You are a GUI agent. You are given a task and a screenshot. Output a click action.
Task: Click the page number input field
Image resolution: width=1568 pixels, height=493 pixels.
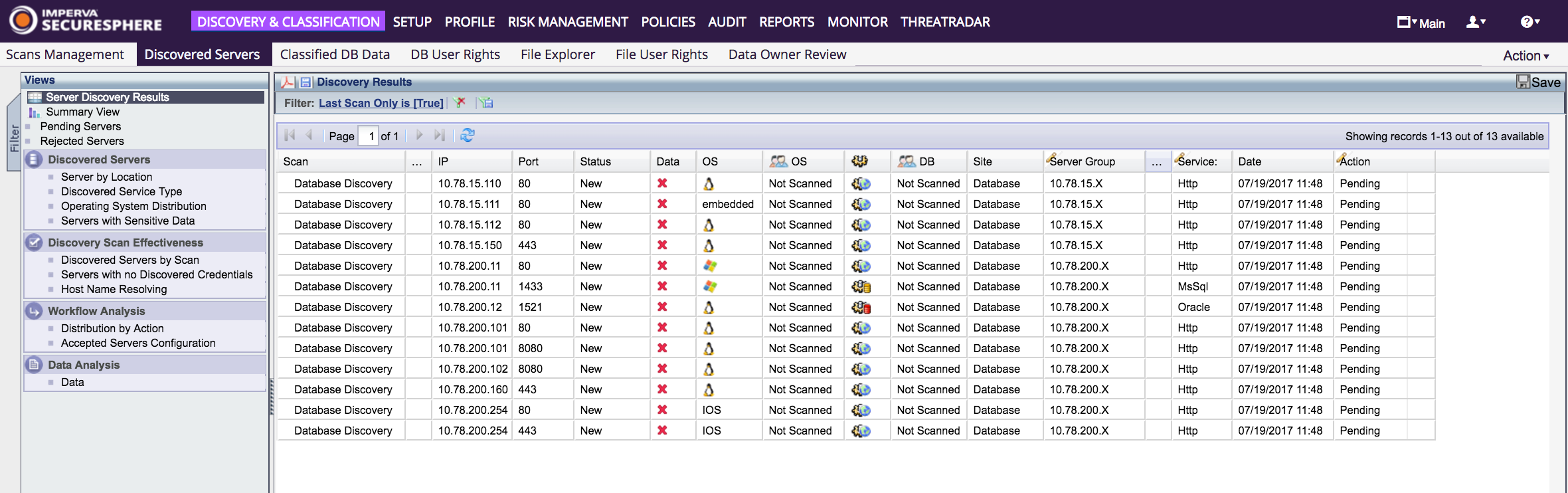pyautogui.click(x=369, y=136)
